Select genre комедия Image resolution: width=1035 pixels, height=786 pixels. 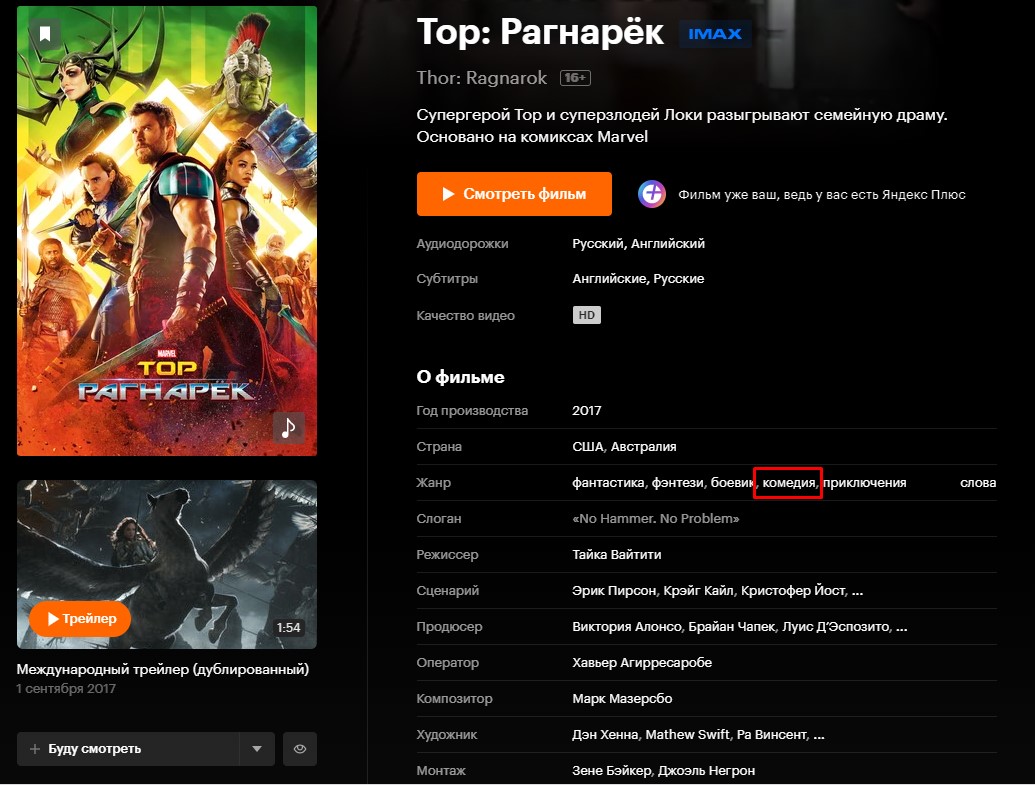click(x=788, y=482)
